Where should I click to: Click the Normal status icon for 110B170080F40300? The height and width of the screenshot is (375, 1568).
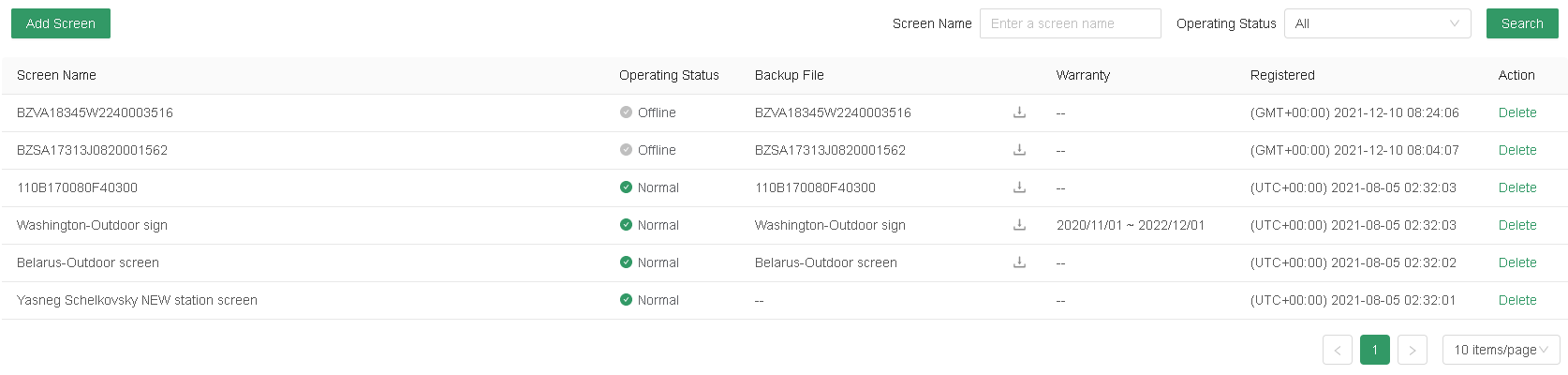coord(626,187)
